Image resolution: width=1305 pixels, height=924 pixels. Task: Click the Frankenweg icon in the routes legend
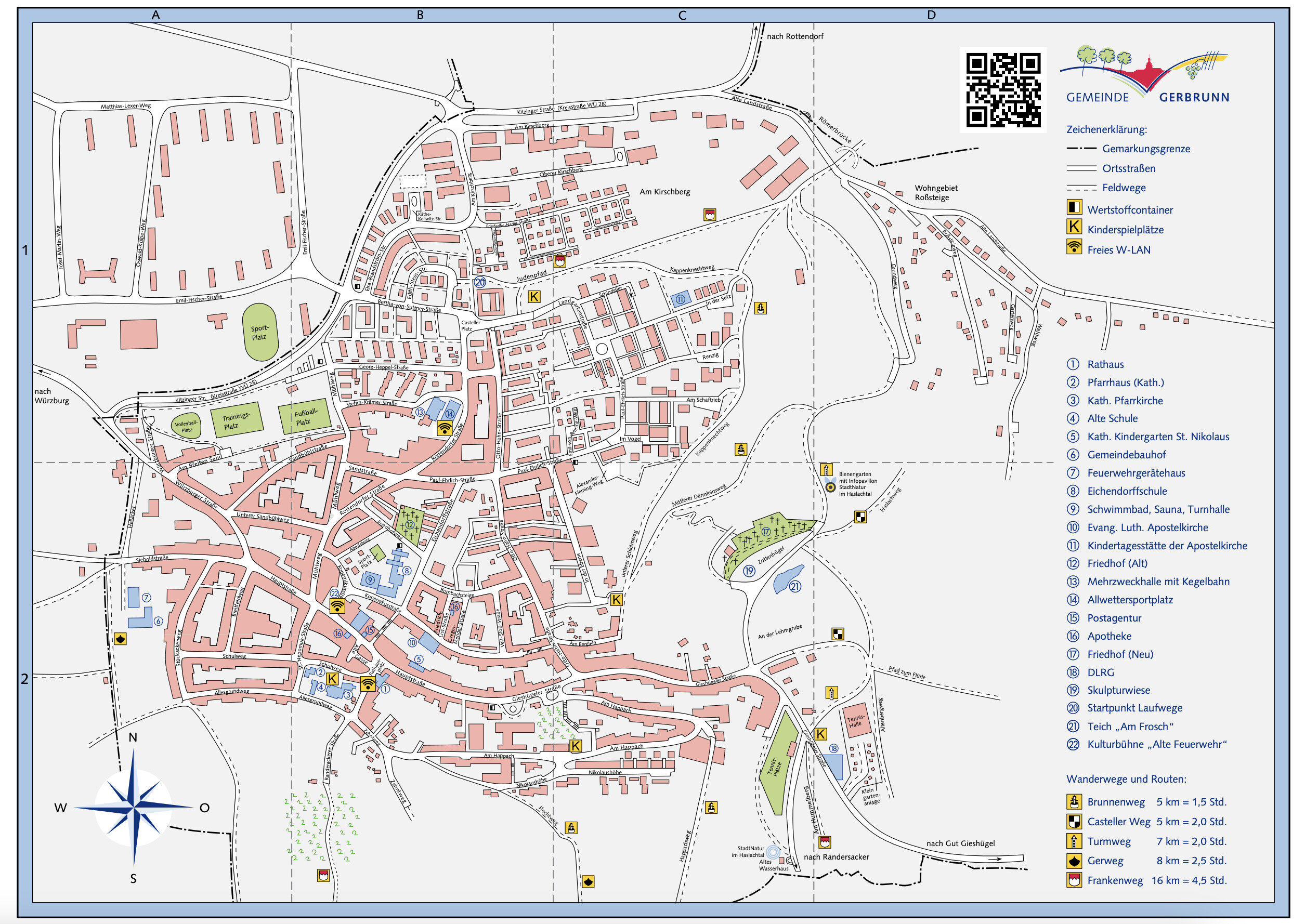[1073, 880]
